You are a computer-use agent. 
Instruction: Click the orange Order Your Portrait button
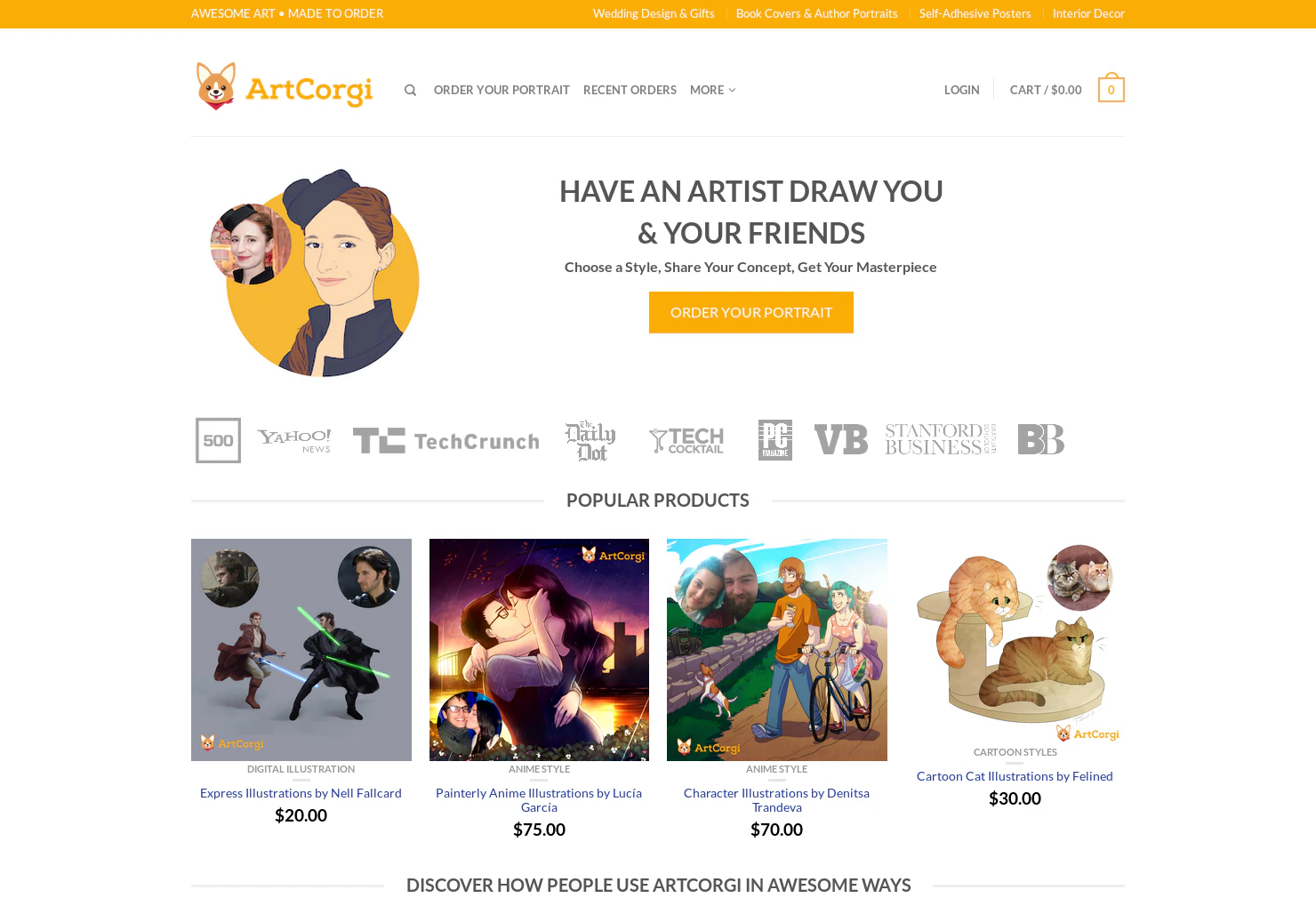[x=751, y=312]
